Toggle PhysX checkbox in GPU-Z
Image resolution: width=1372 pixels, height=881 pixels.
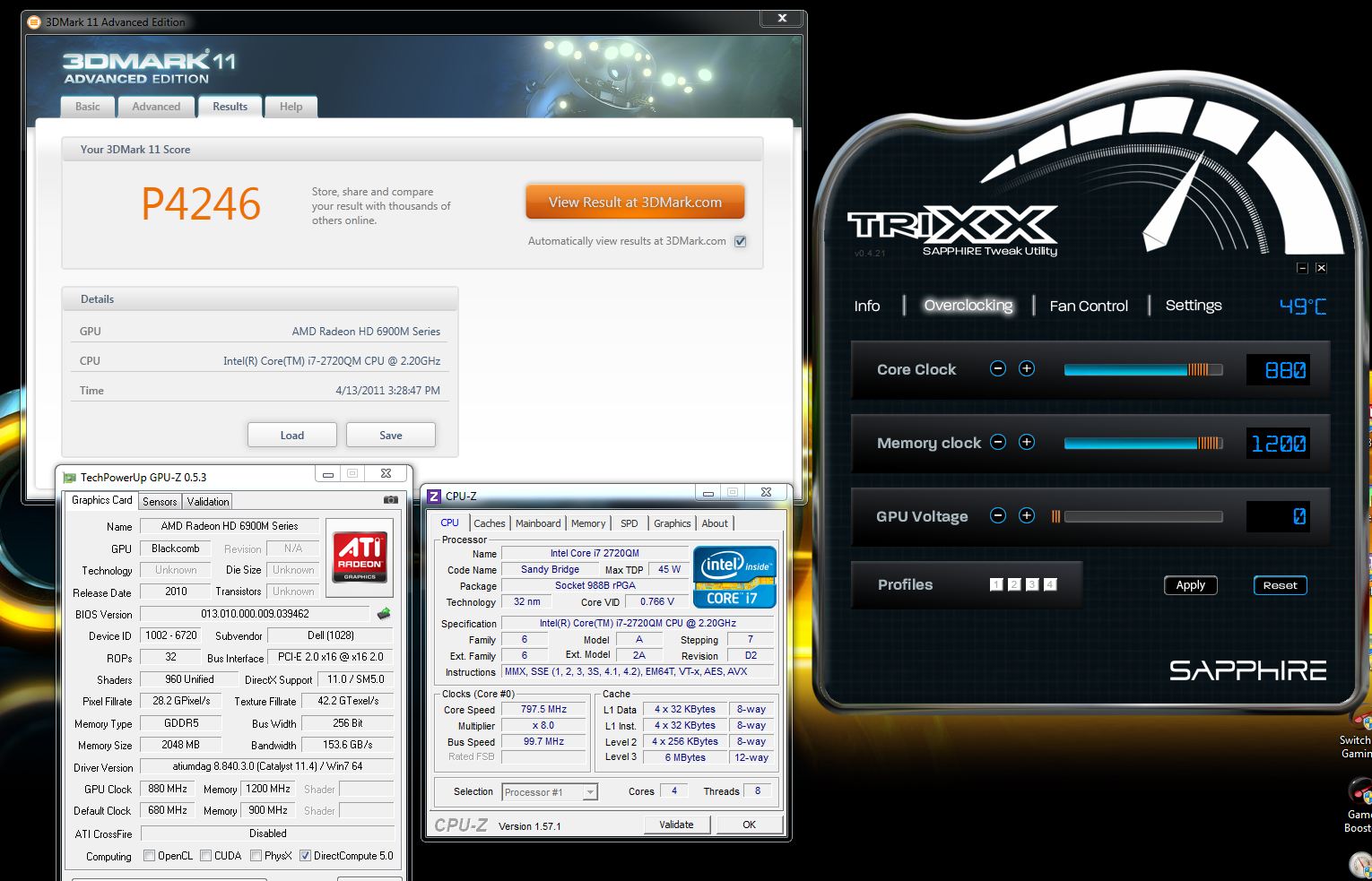(x=256, y=855)
